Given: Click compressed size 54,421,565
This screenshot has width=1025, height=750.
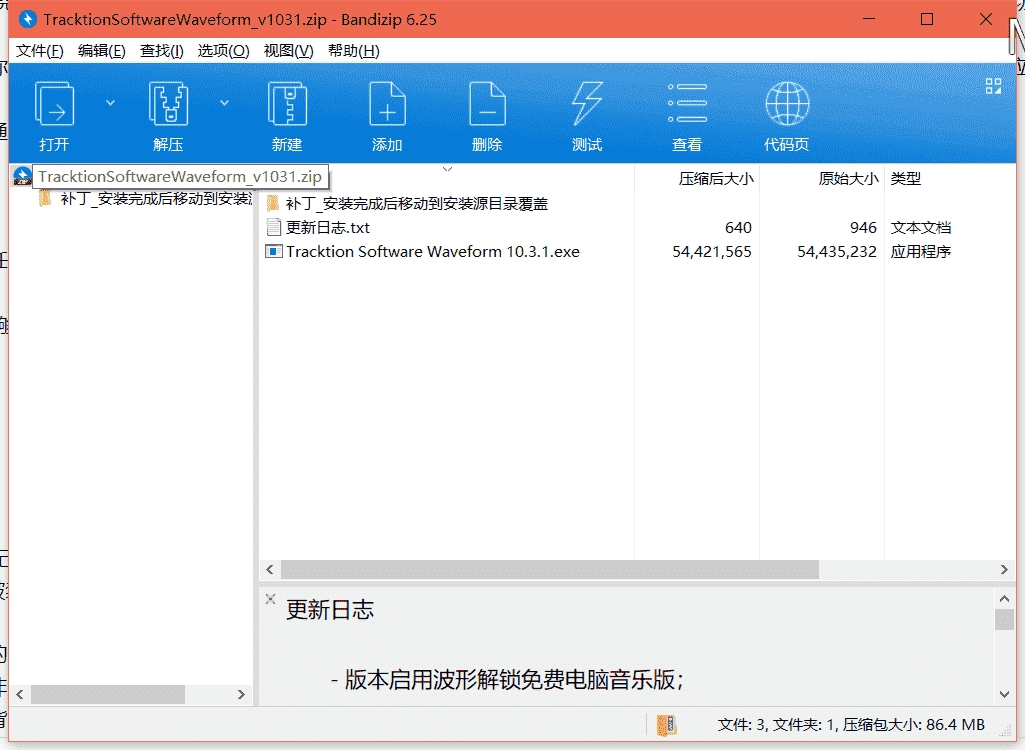Looking at the screenshot, I should (712, 252).
